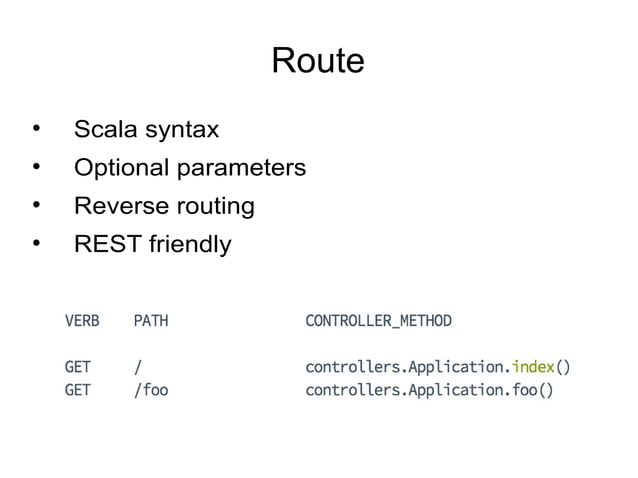Click the GET verb in the /foo row
This screenshot has width=638, height=478.
tap(78, 390)
